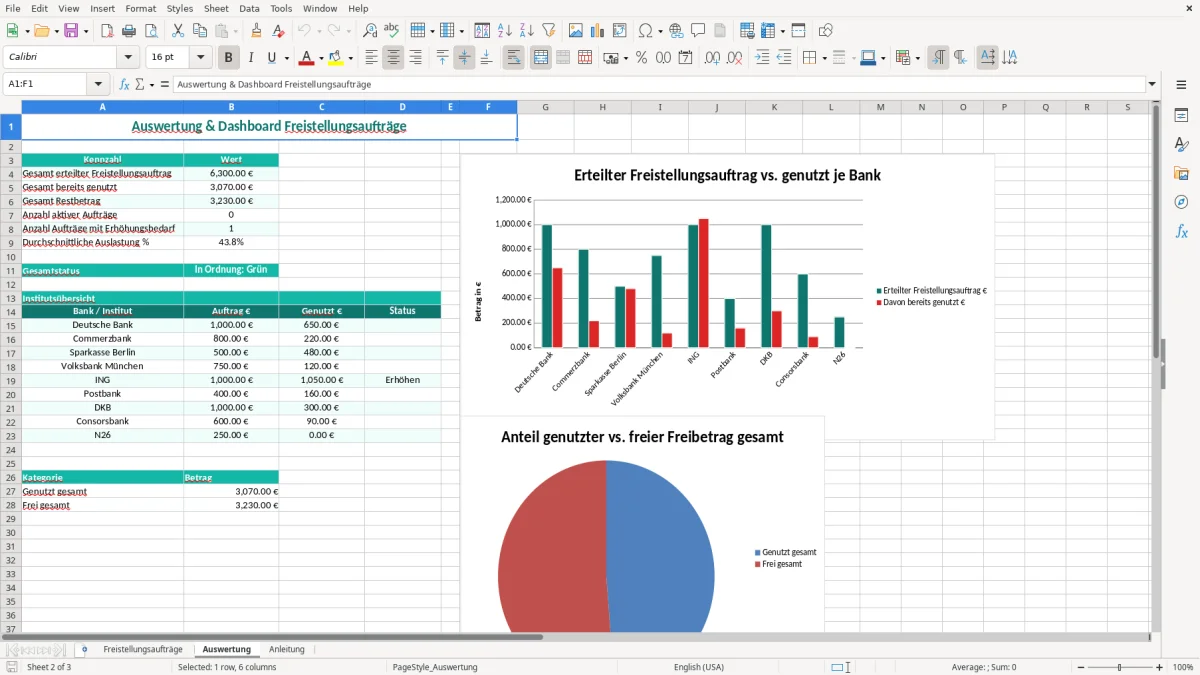This screenshot has width=1200, height=675.
Task: Open sidebar Properties icon
Action: click(1181, 115)
